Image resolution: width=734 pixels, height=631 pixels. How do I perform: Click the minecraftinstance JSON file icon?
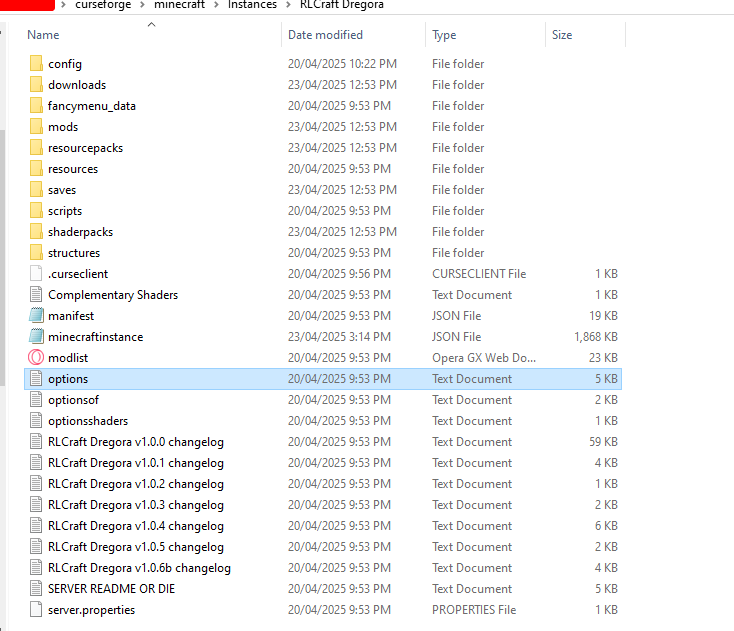(x=36, y=337)
